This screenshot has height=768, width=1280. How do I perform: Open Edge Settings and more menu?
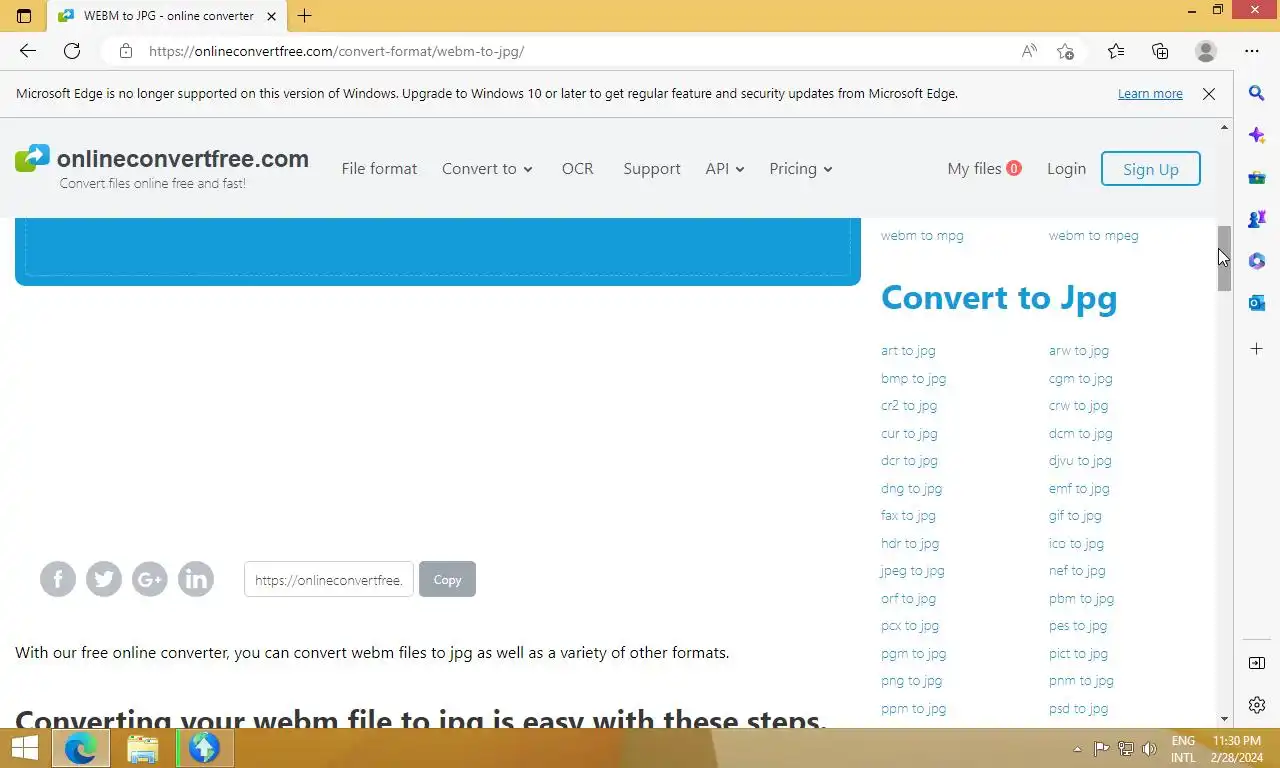1252,51
